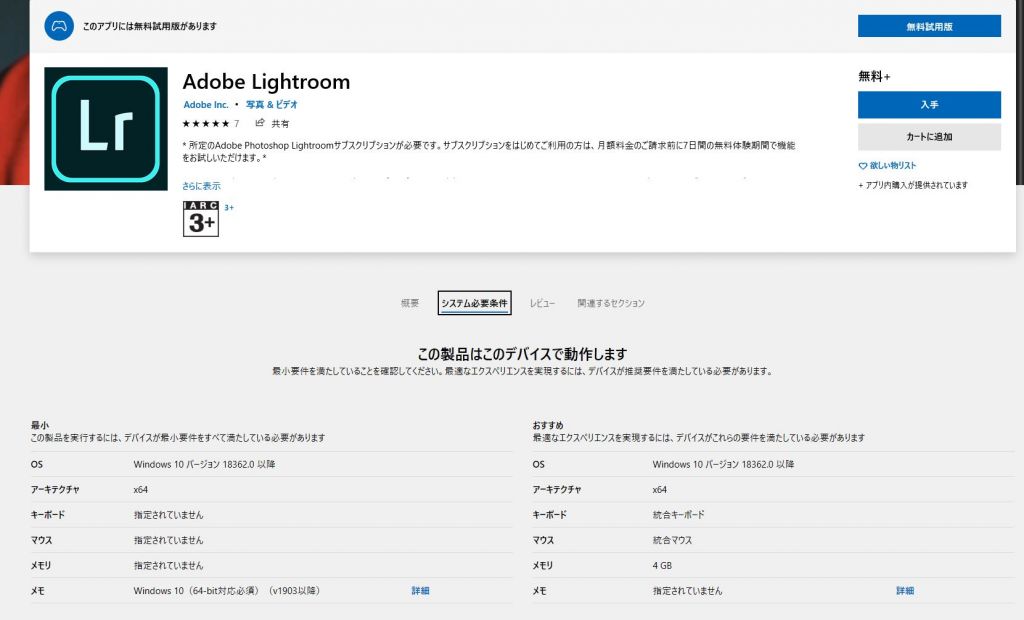This screenshot has width=1024, height=620.
Task: Click Windows 10（64-bit対応必須）memo text
Action: tap(227, 591)
